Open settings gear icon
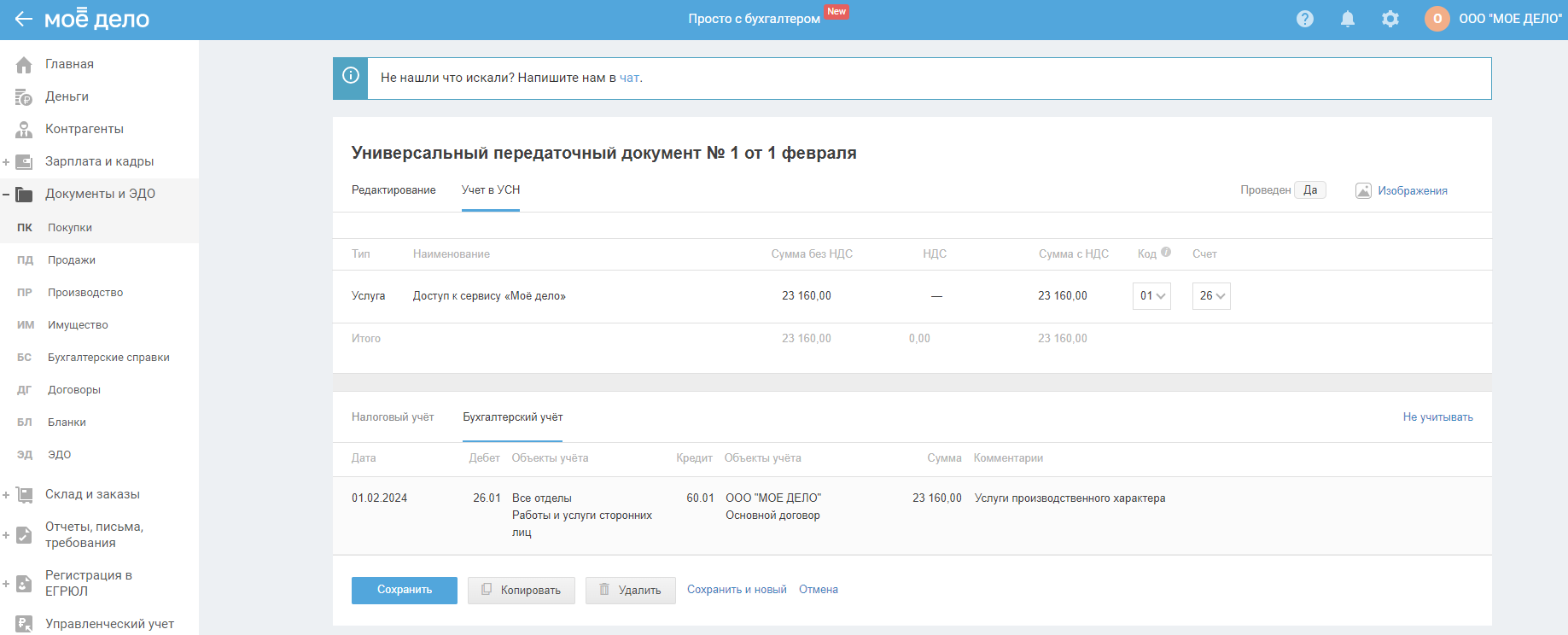The image size is (1568, 635). pos(1390,19)
